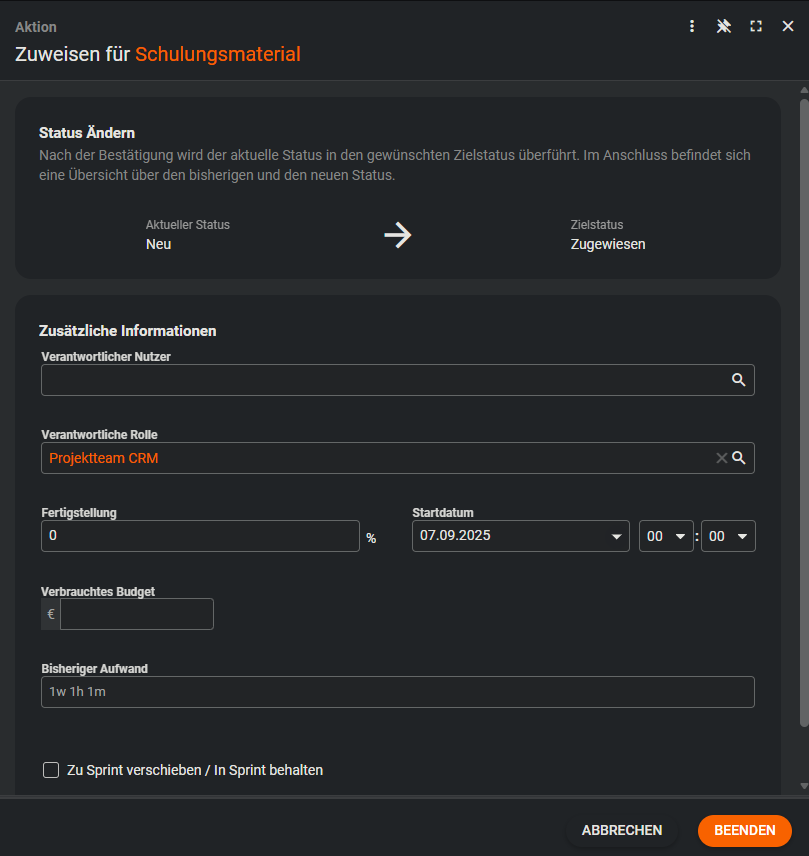This screenshot has height=856, width=809.
Task: Click the Fertigstellung percentage input field
Action: tap(200, 536)
